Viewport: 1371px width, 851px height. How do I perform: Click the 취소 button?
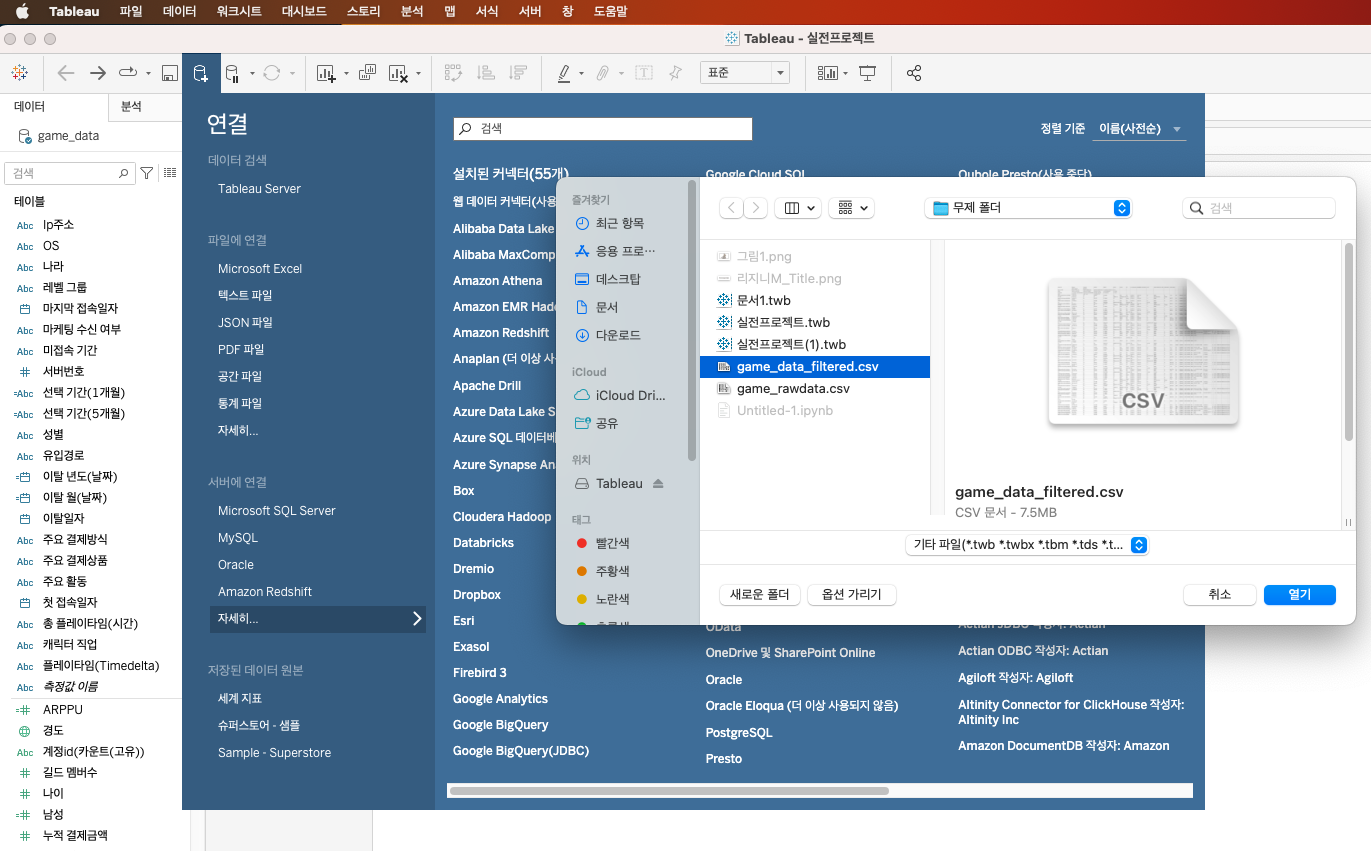1219,594
